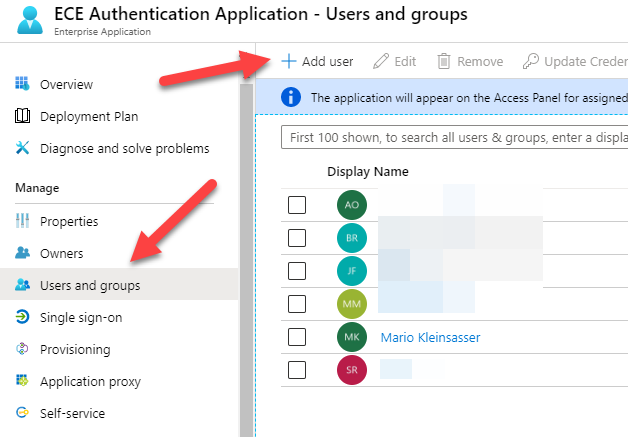Click the Display Name column header
Image resolution: width=628 pixels, height=437 pixels.
tap(368, 171)
